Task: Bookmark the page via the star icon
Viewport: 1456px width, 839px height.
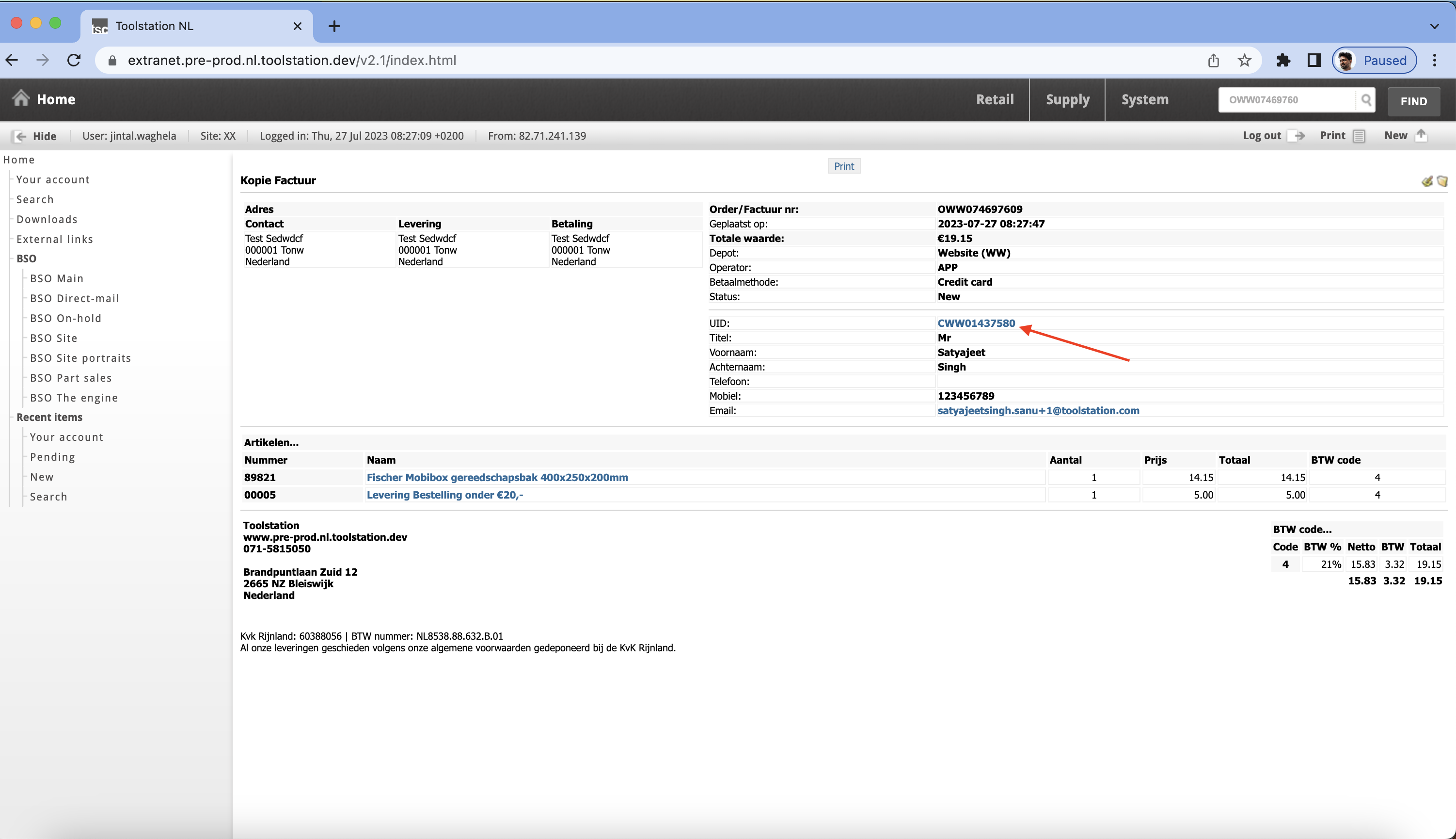Action: [1244, 60]
